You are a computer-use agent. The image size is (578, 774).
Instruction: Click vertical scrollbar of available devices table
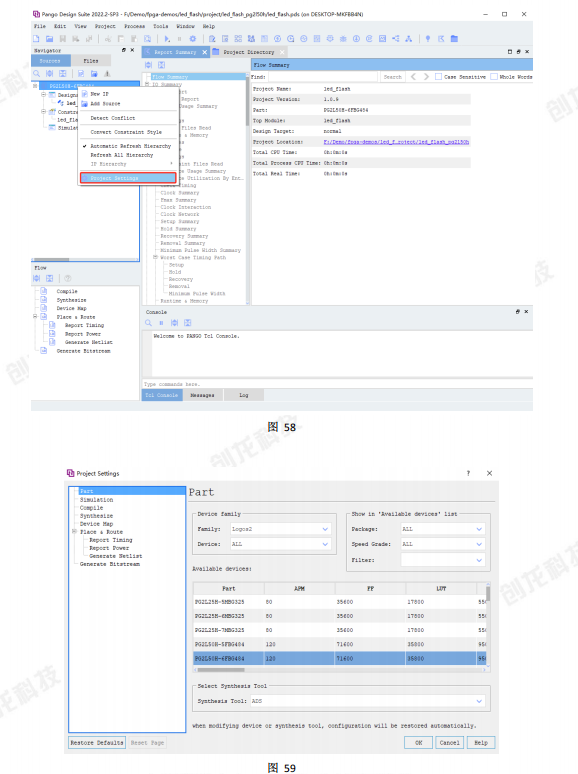(488, 593)
